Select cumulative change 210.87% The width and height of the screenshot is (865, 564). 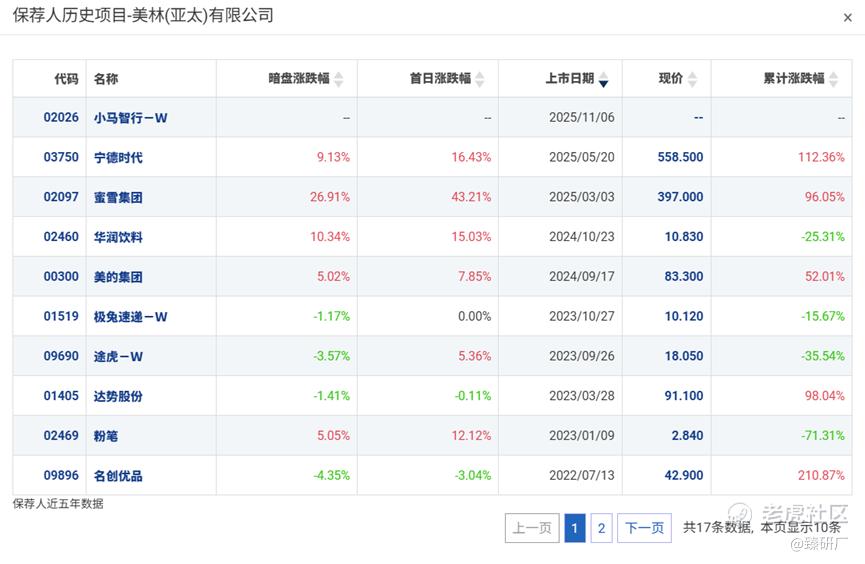[x=821, y=475]
